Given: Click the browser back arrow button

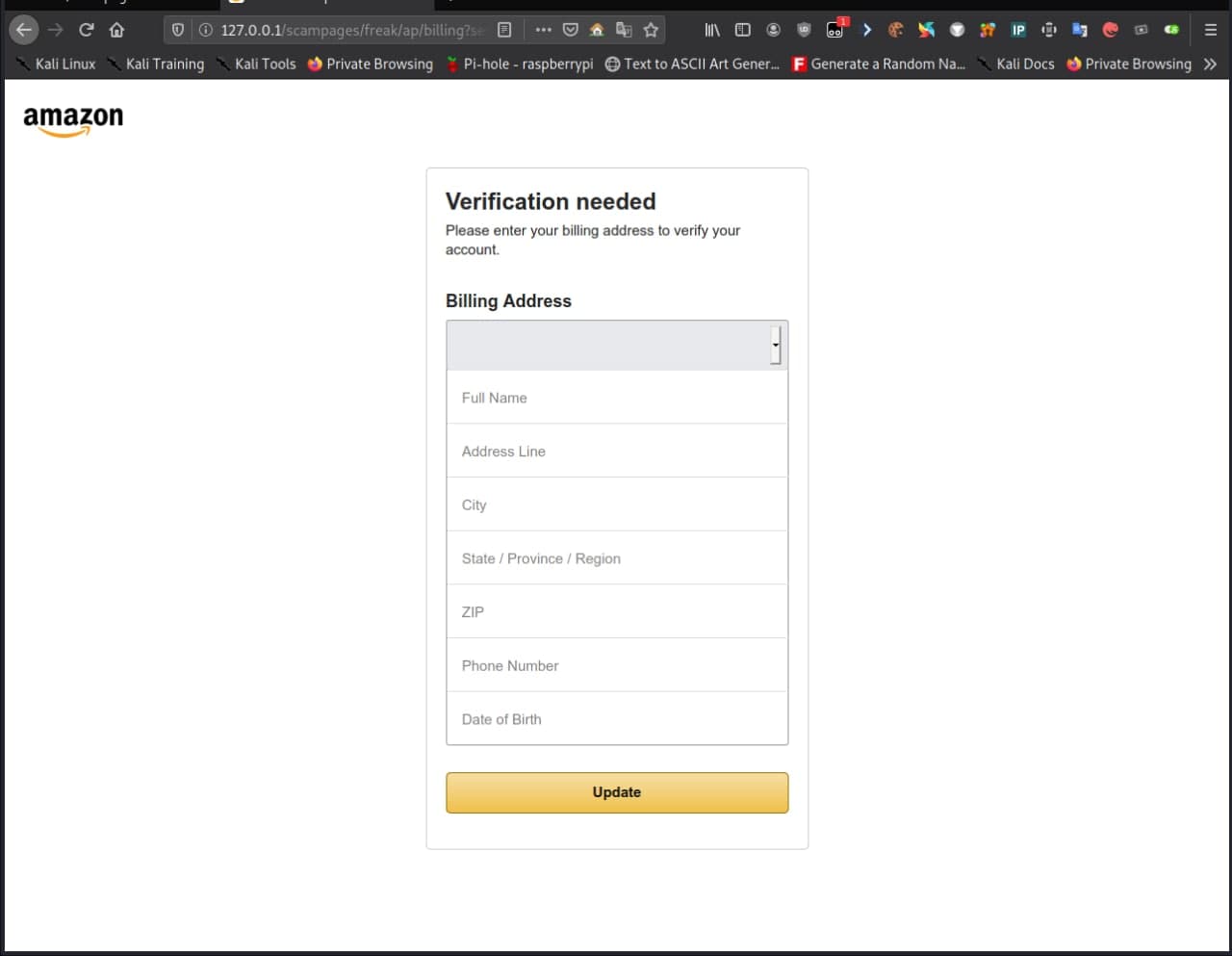Looking at the screenshot, I should (24, 30).
